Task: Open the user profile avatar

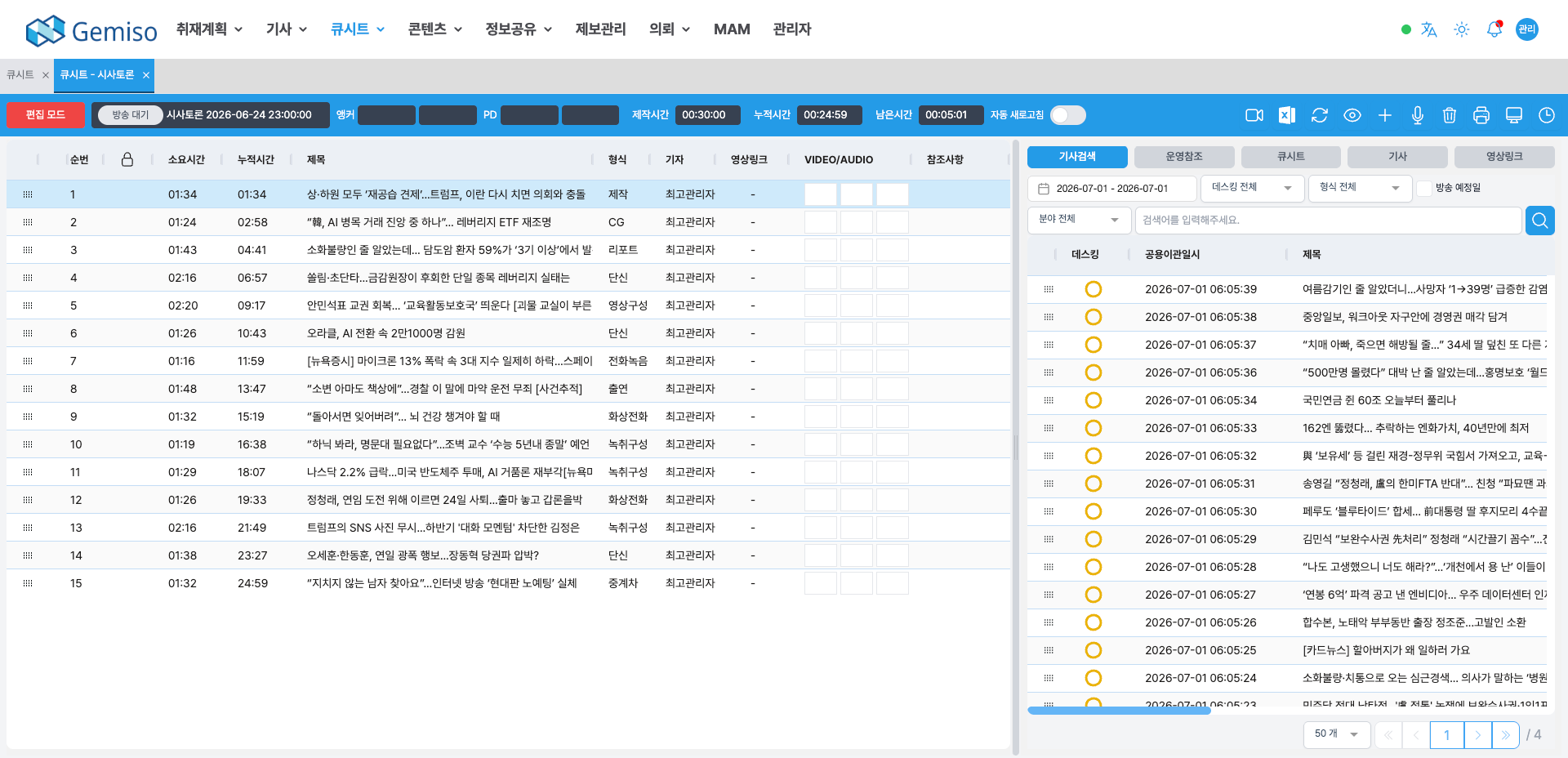Action: coord(1527,29)
